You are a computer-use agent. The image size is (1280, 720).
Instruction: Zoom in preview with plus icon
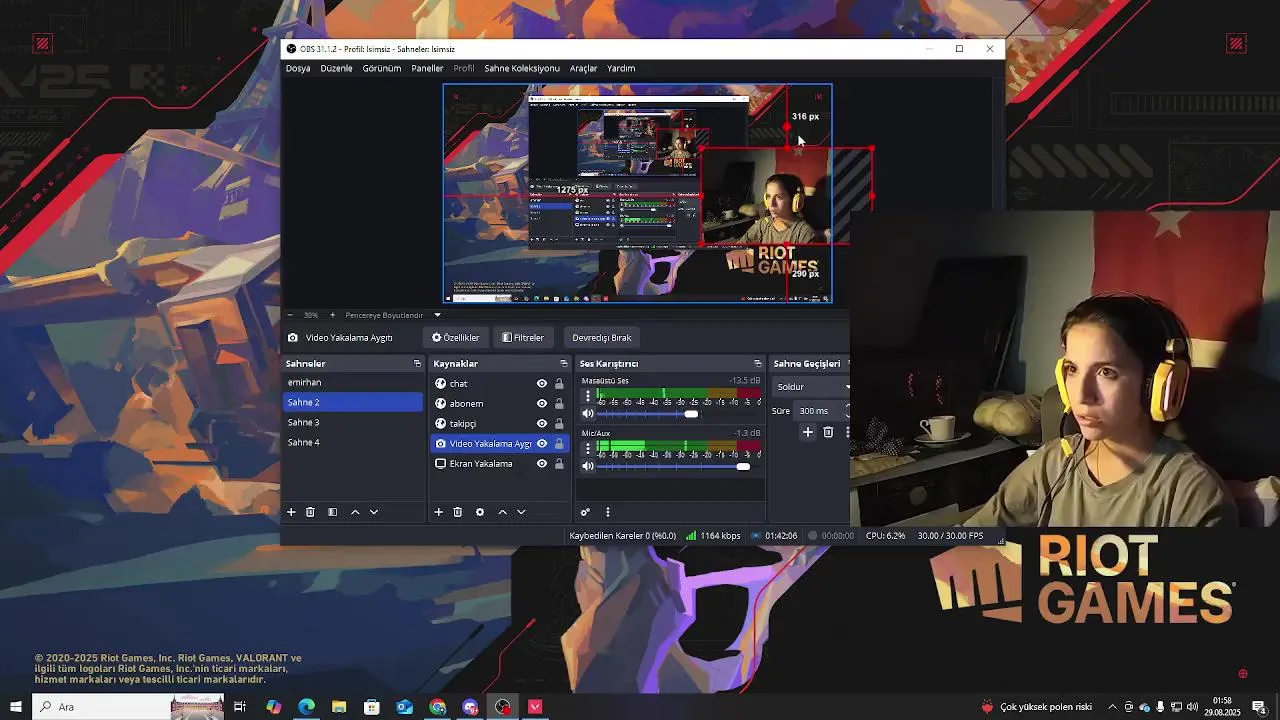coord(333,315)
